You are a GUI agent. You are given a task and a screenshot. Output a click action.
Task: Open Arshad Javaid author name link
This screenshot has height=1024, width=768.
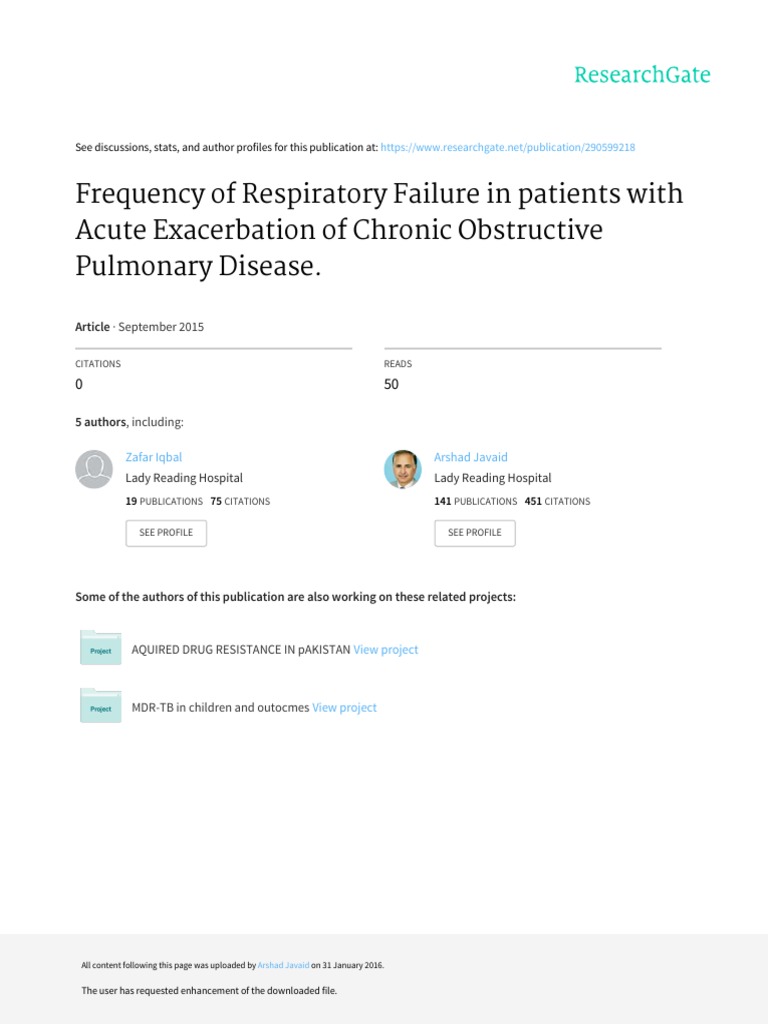470,457
